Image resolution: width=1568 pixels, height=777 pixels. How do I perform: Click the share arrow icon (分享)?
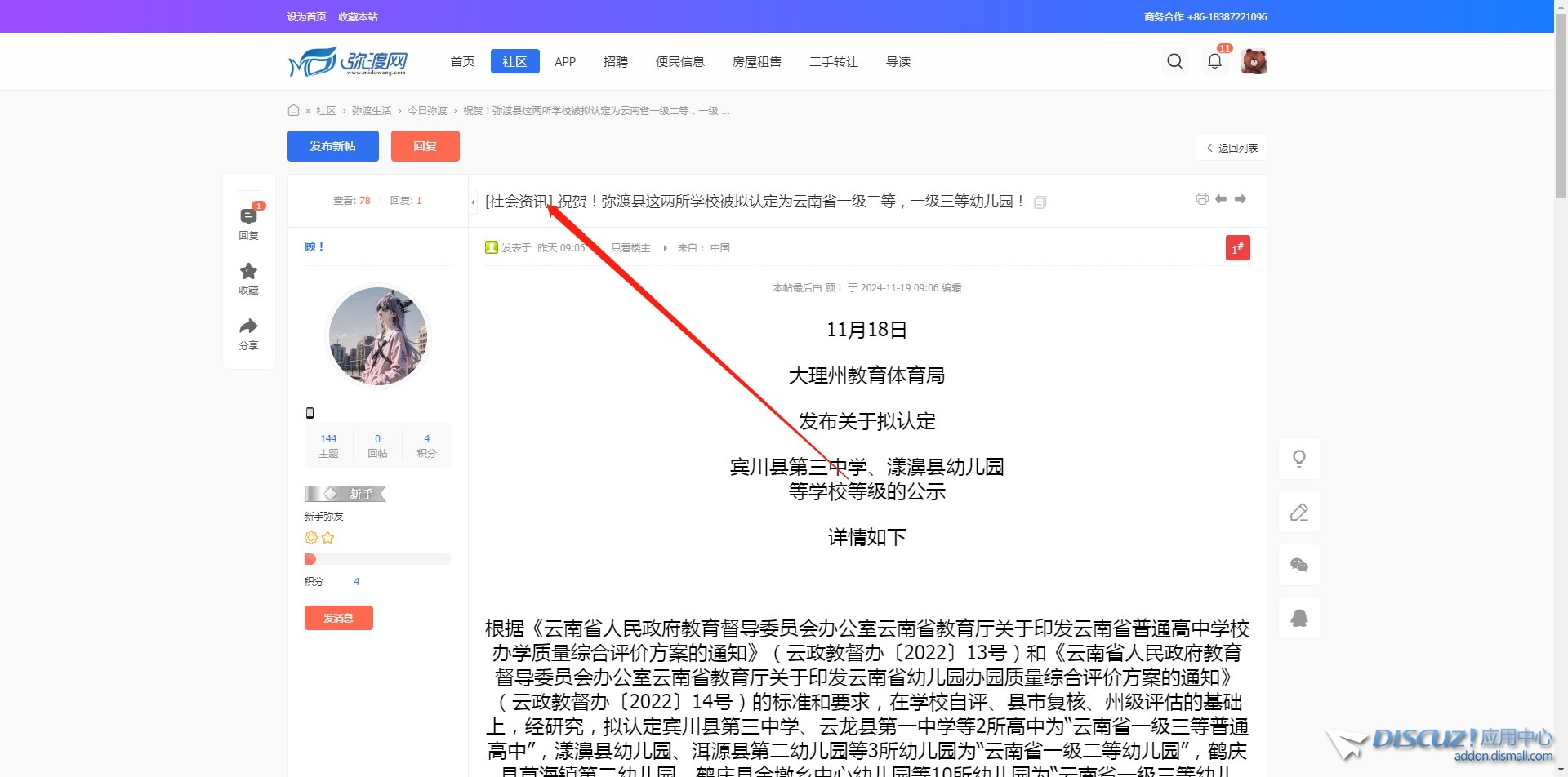click(x=248, y=327)
